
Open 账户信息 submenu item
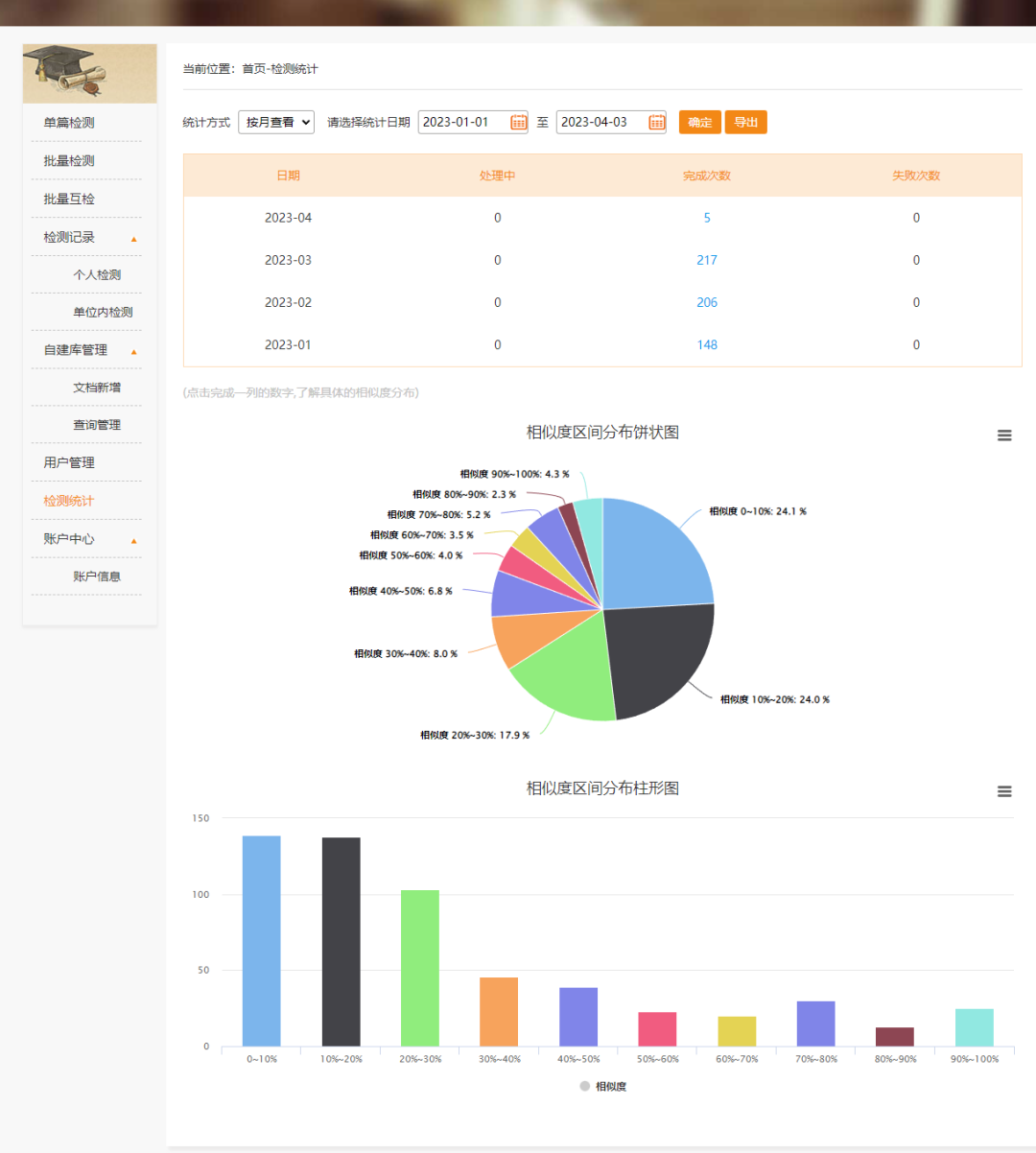pyautogui.click(x=97, y=576)
